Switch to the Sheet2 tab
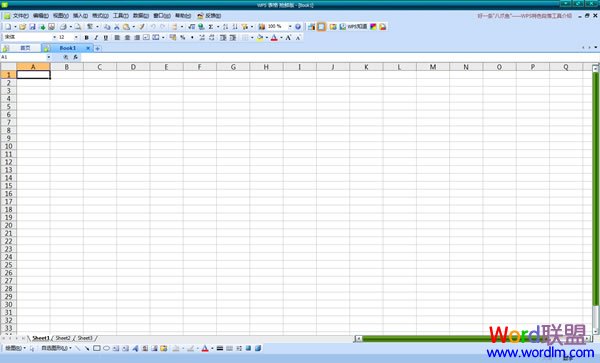This screenshot has height=363, width=600. 63,338
